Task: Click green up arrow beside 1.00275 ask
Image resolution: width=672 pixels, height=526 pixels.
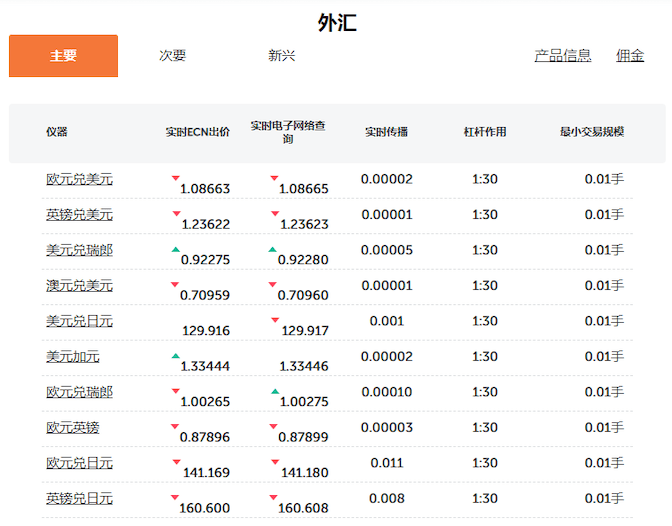Action: [x=275, y=391]
